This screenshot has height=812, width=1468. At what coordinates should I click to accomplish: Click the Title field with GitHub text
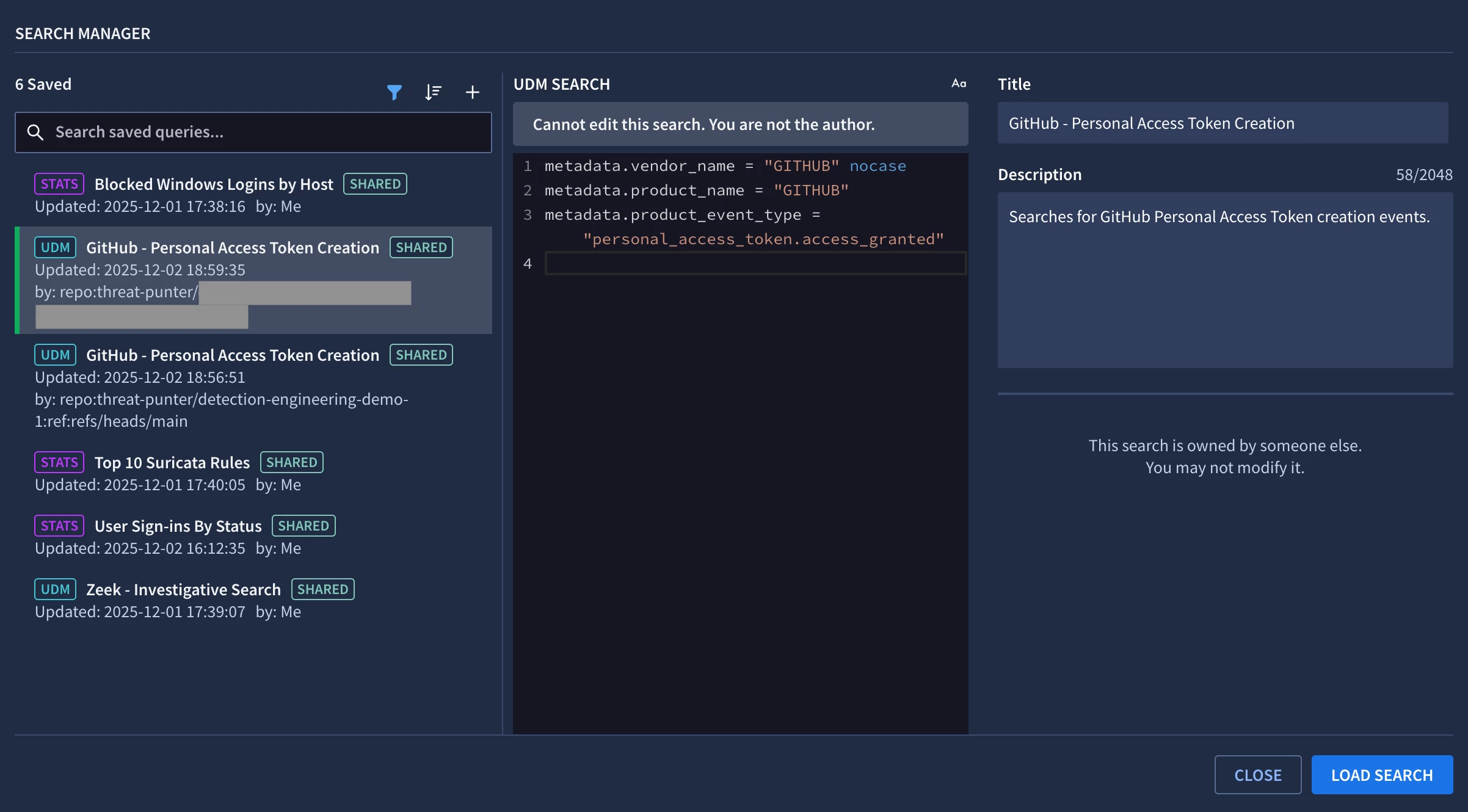(x=1222, y=123)
